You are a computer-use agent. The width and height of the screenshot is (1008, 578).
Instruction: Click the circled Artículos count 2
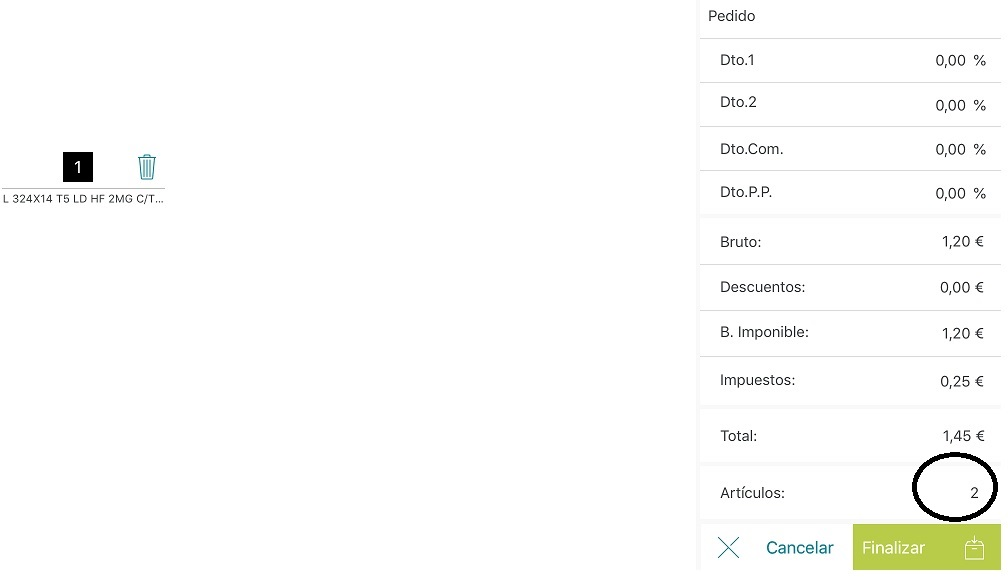tap(974, 493)
